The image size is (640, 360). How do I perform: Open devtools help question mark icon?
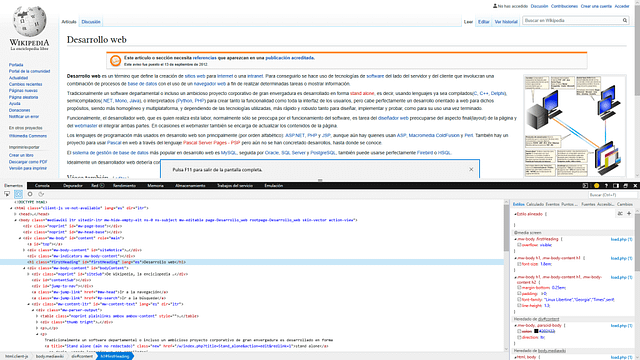coord(606,186)
